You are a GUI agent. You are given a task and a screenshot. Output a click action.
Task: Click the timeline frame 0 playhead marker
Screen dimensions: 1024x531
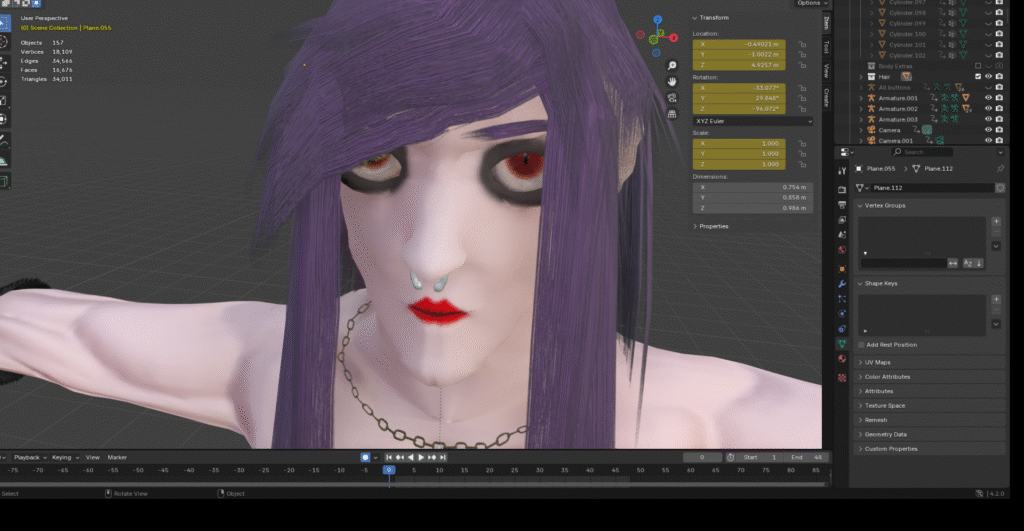tap(389, 470)
